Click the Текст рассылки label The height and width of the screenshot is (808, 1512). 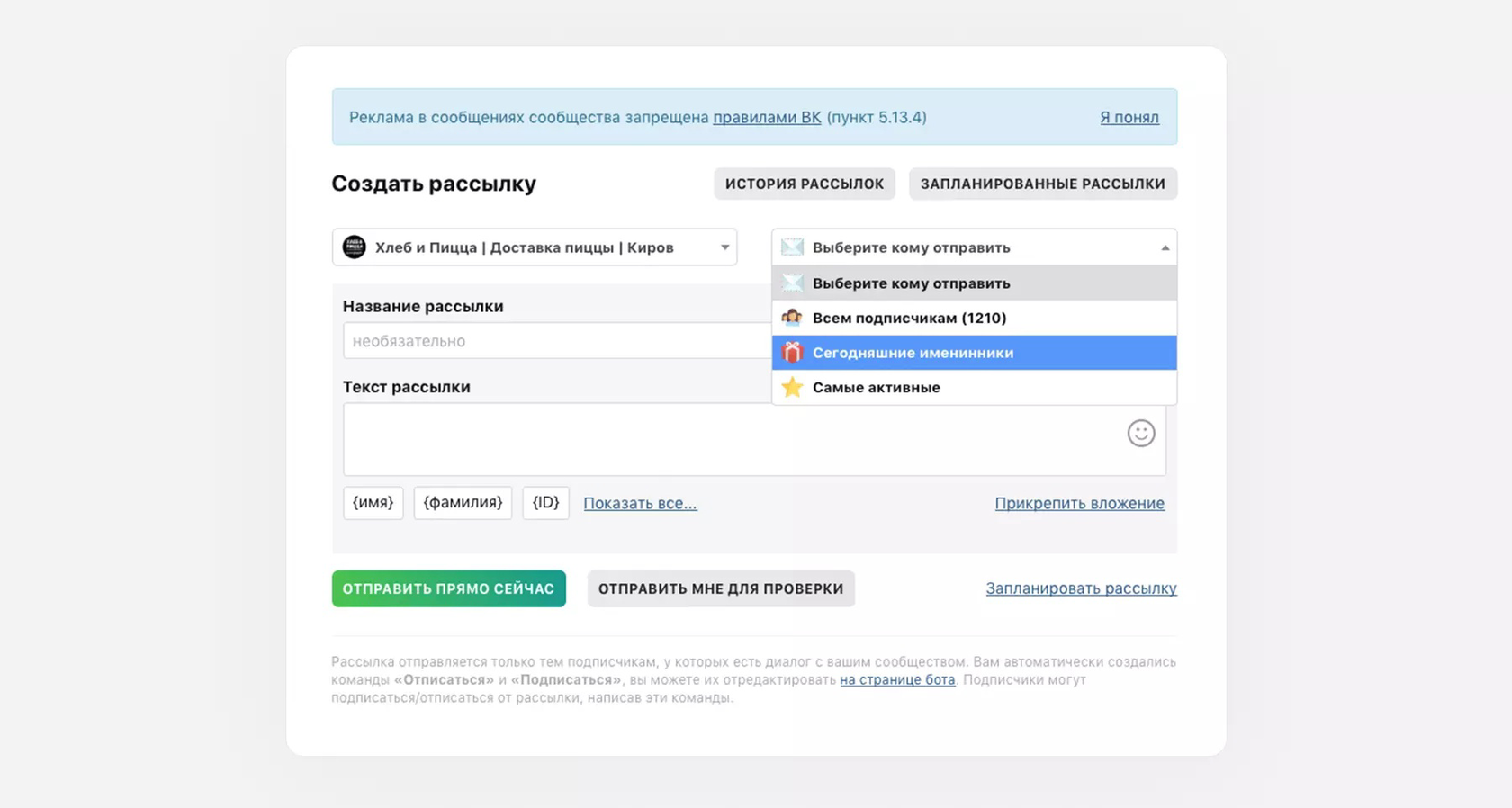click(x=407, y=387)
